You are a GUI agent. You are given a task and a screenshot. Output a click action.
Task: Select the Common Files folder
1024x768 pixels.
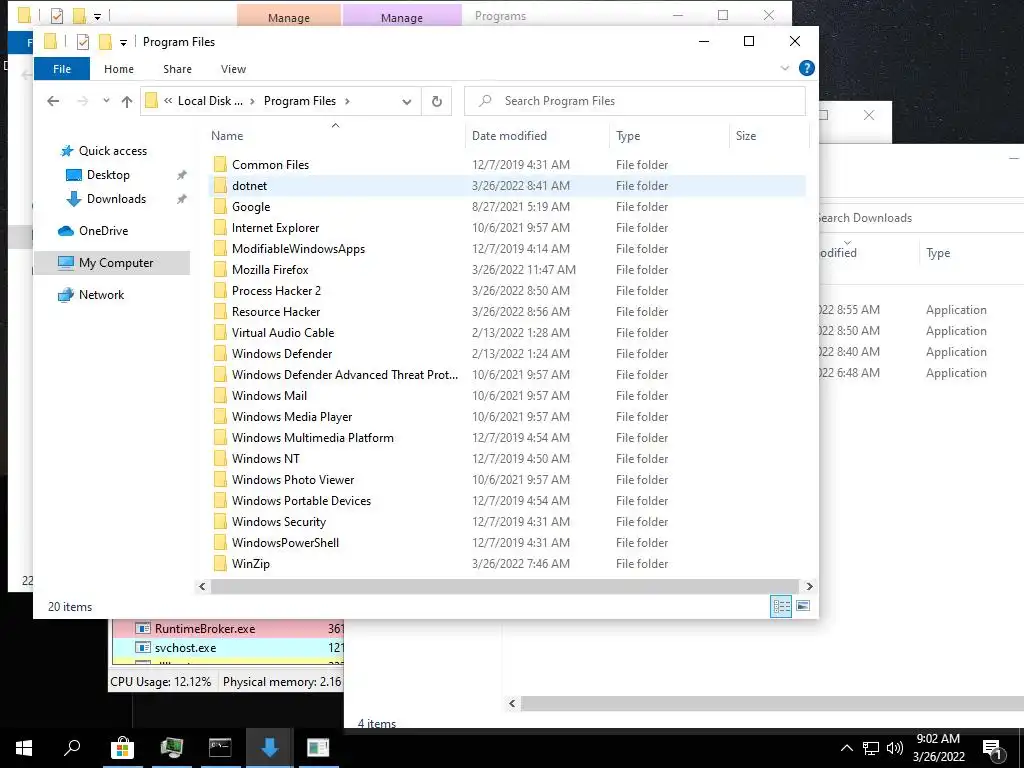270,165
